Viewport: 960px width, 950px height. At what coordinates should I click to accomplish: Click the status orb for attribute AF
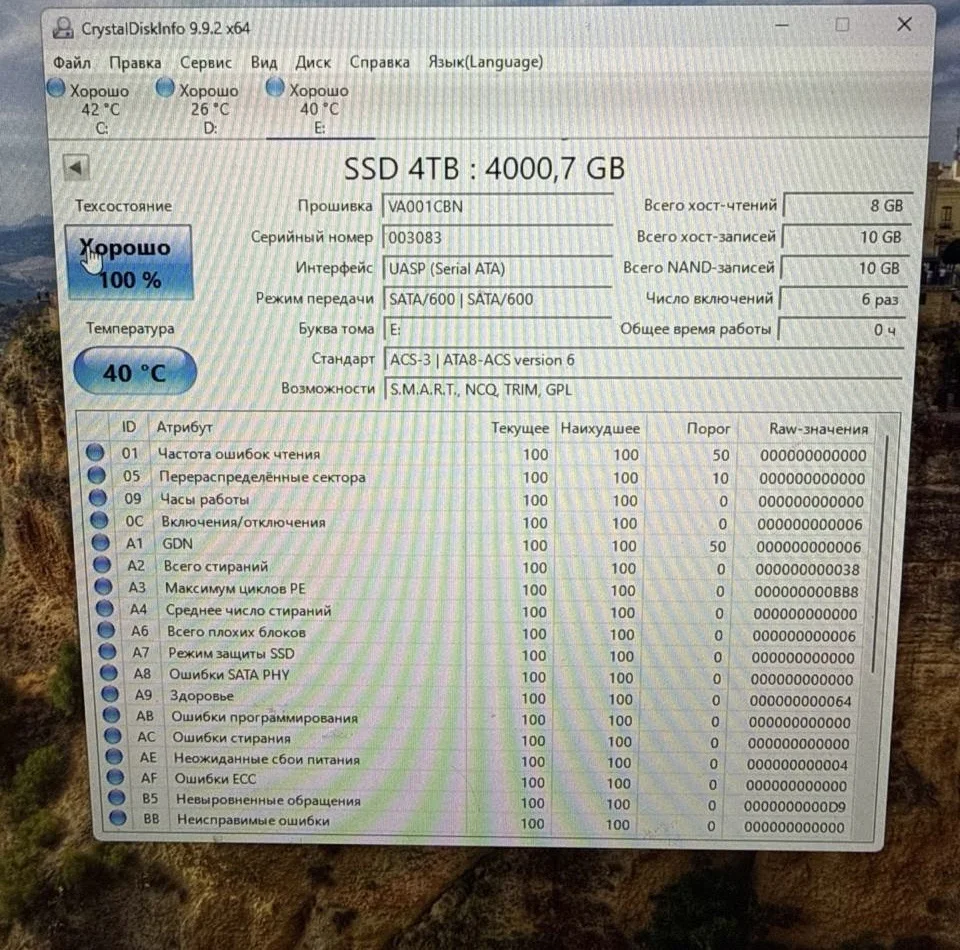(115, 777)
